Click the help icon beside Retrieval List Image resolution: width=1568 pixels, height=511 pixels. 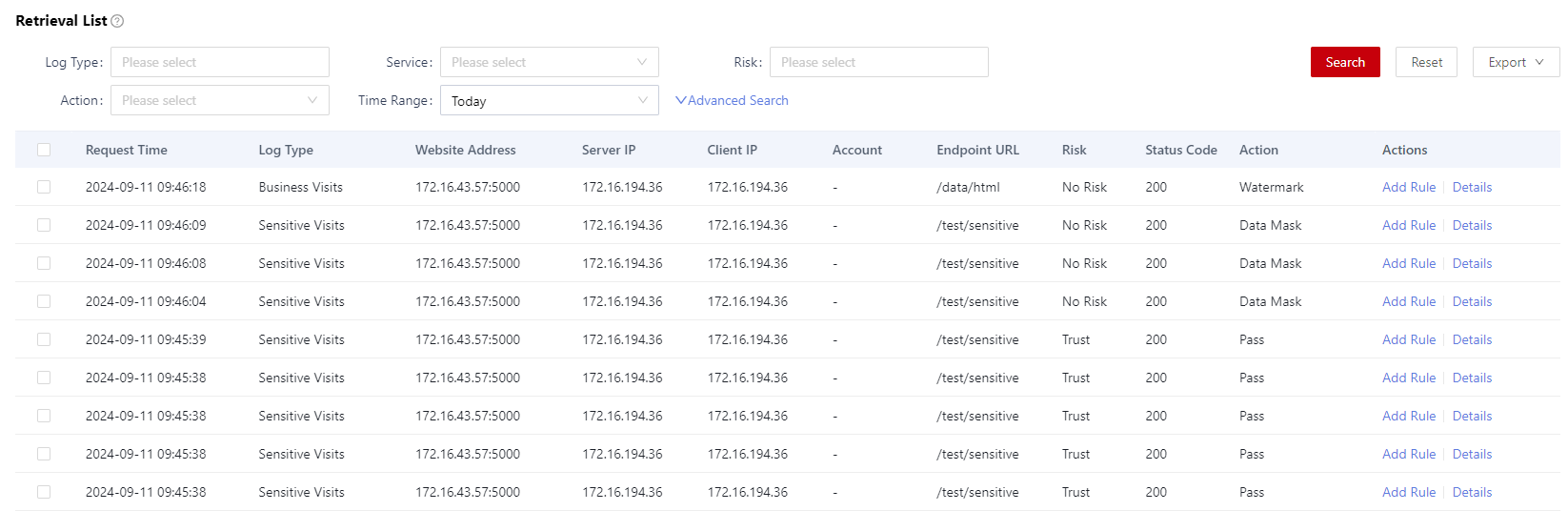click(x=117, y=21)
